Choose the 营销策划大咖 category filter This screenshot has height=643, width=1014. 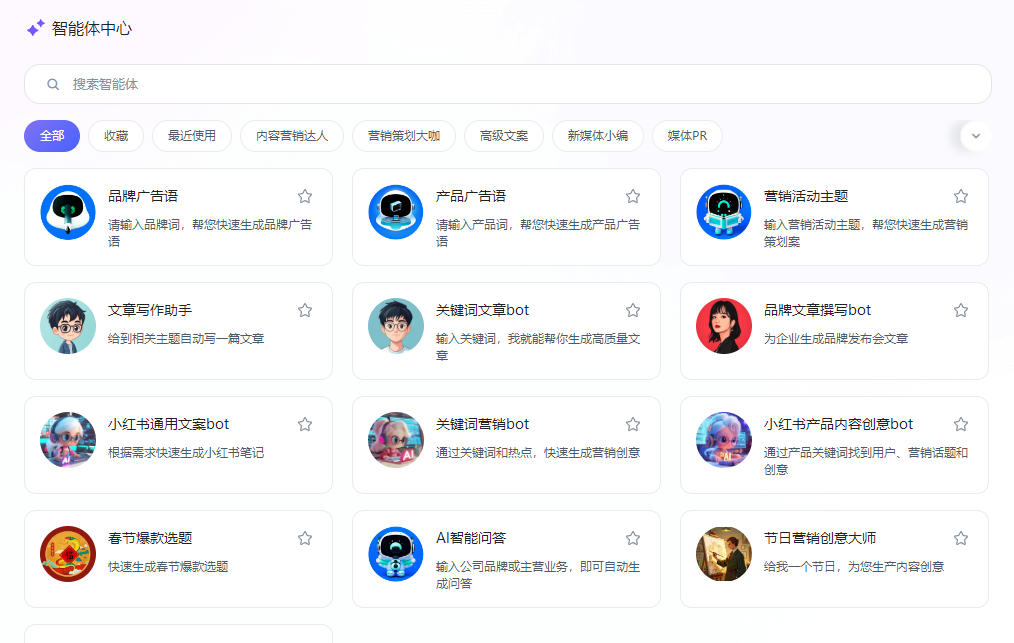404,136
